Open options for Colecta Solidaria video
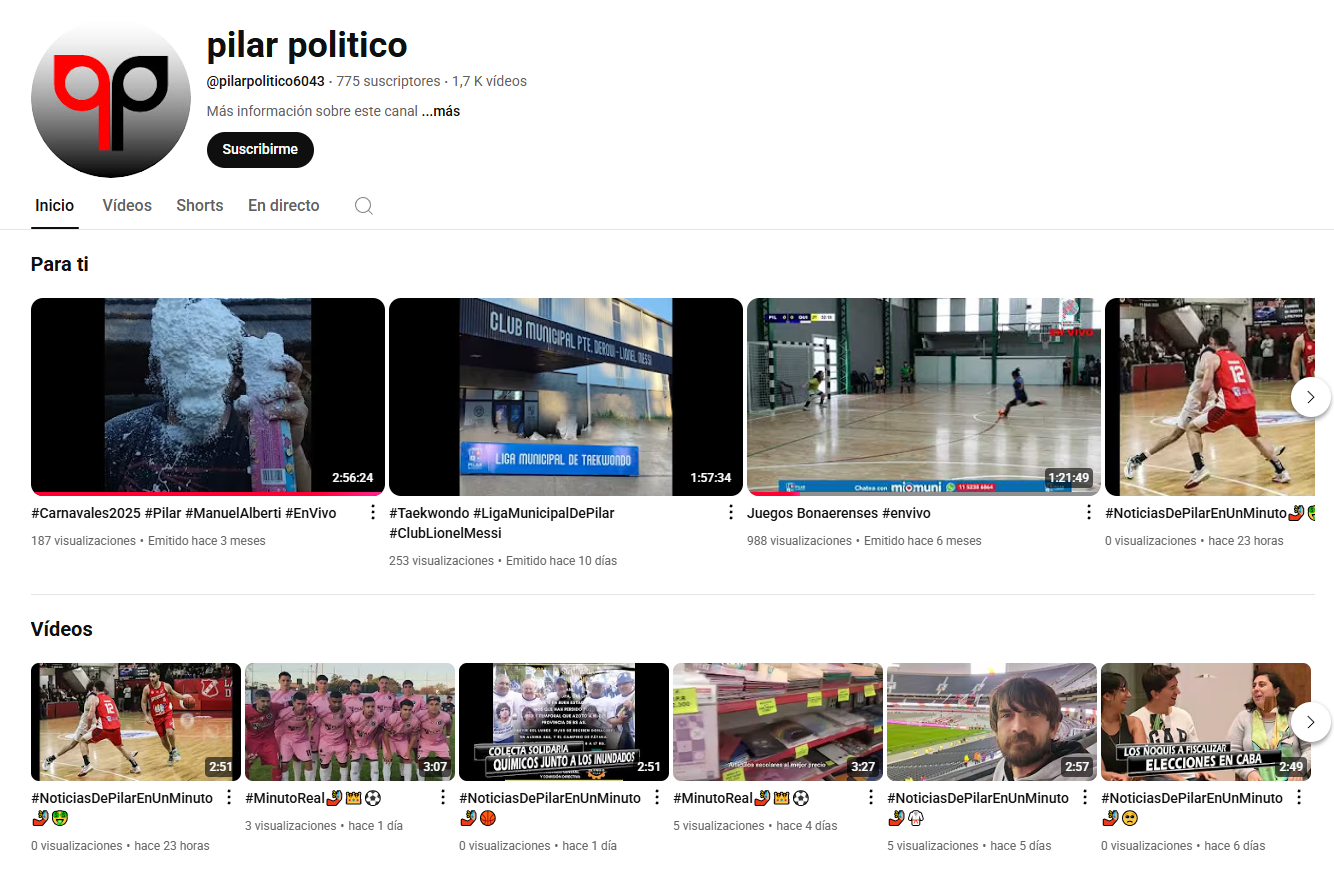This screenshot has width=1334, height=869. [x=657, y=798]
